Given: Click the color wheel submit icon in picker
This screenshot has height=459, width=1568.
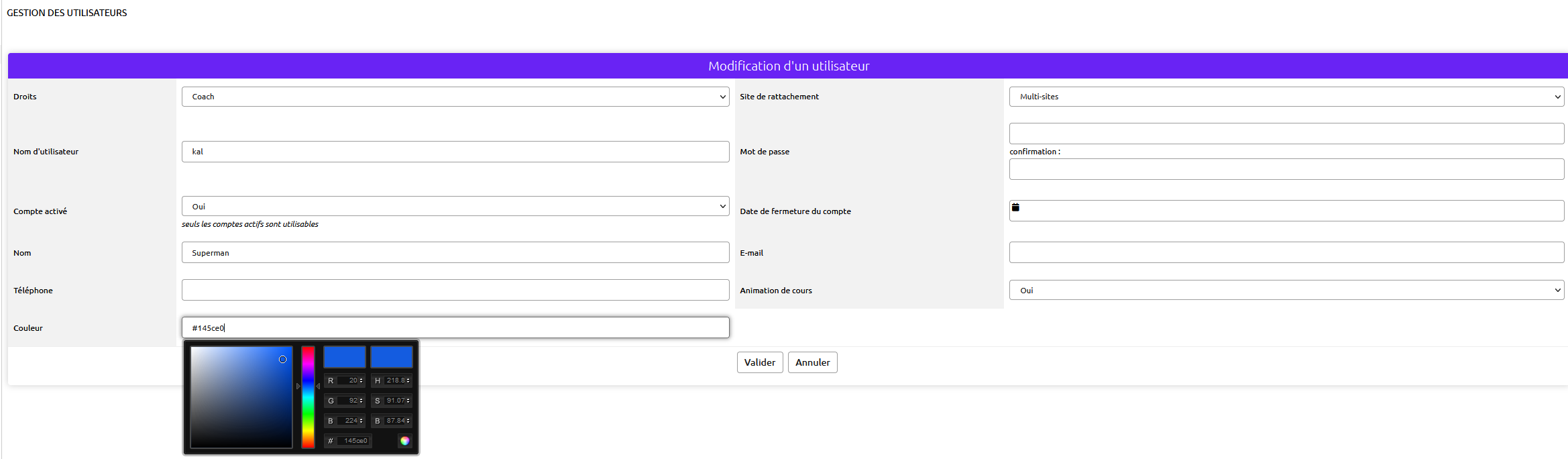Looking at the screenshot, I should pos(404,441).
